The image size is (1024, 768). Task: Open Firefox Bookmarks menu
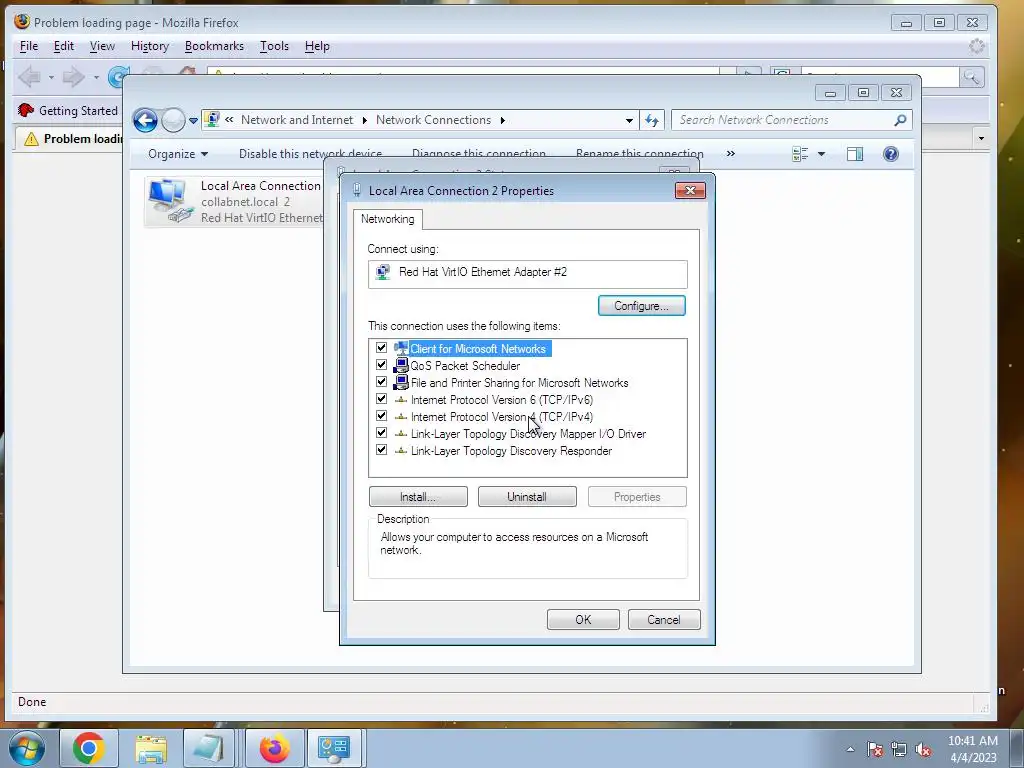tap(214, 46)
